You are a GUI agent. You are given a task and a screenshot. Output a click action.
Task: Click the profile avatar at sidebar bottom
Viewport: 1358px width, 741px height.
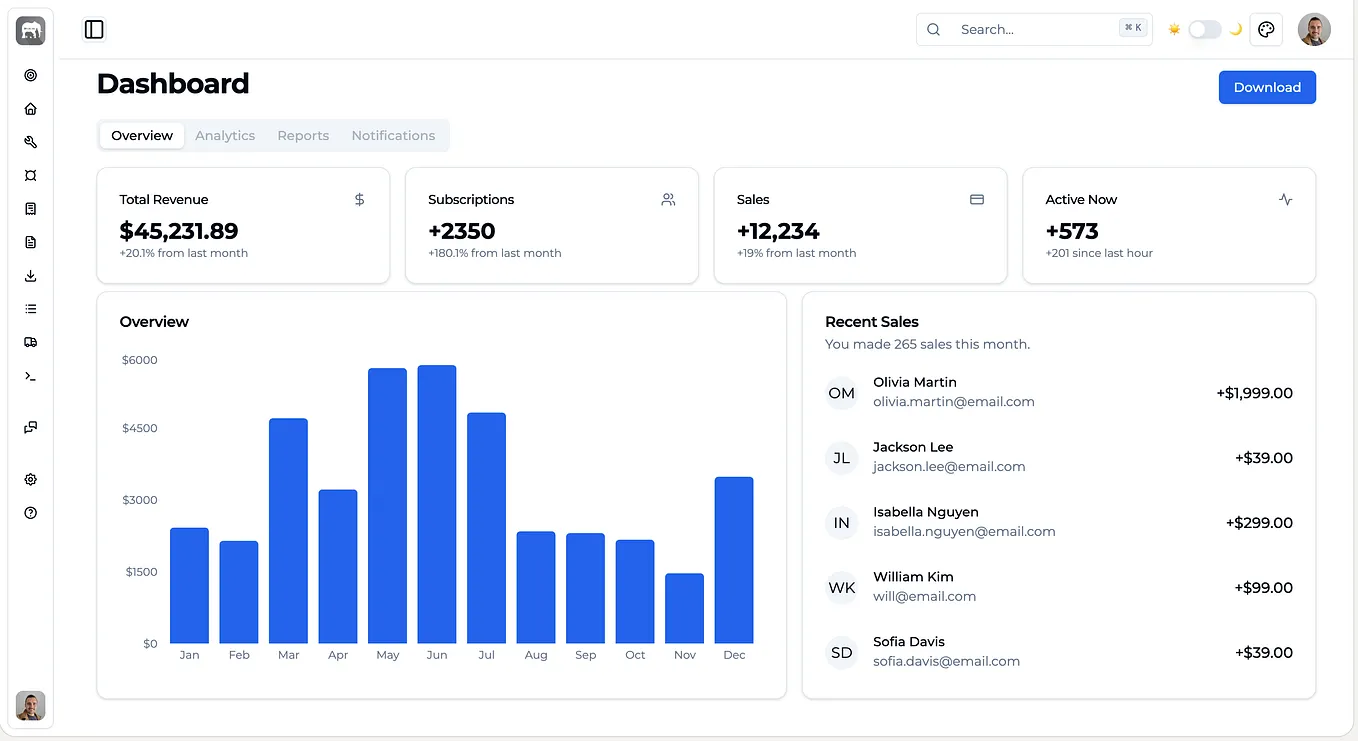[30, 706]
